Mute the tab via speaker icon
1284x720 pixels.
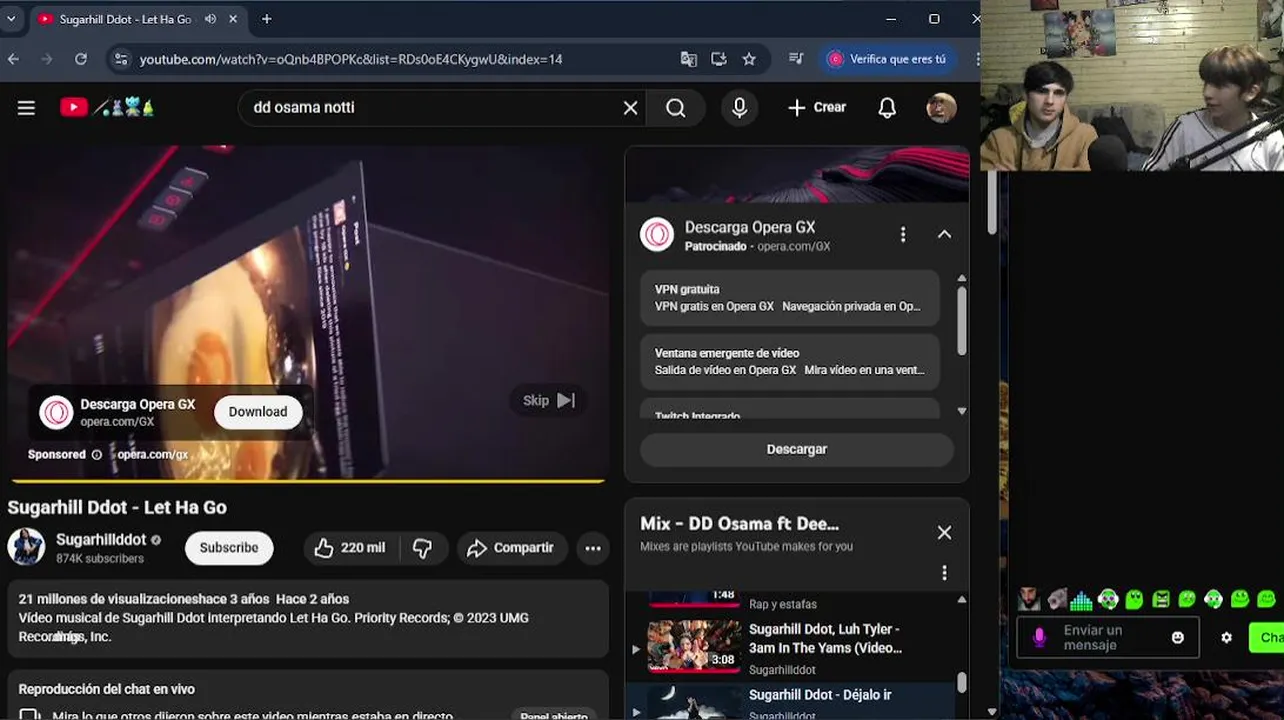point(211,19)
